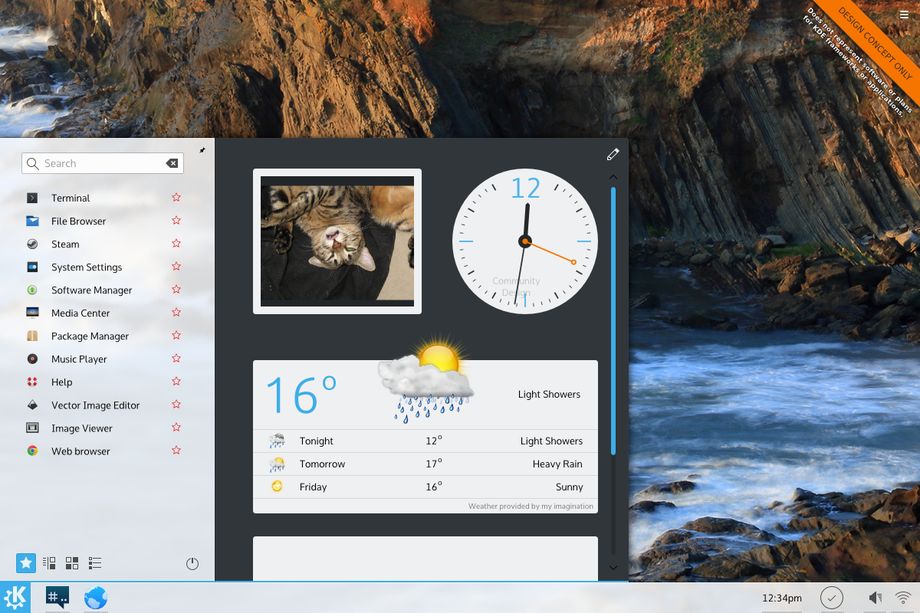Open the chat app in taskbar
Image resolution: width=920 pixels, height=613 pixels.
(58, 597)
